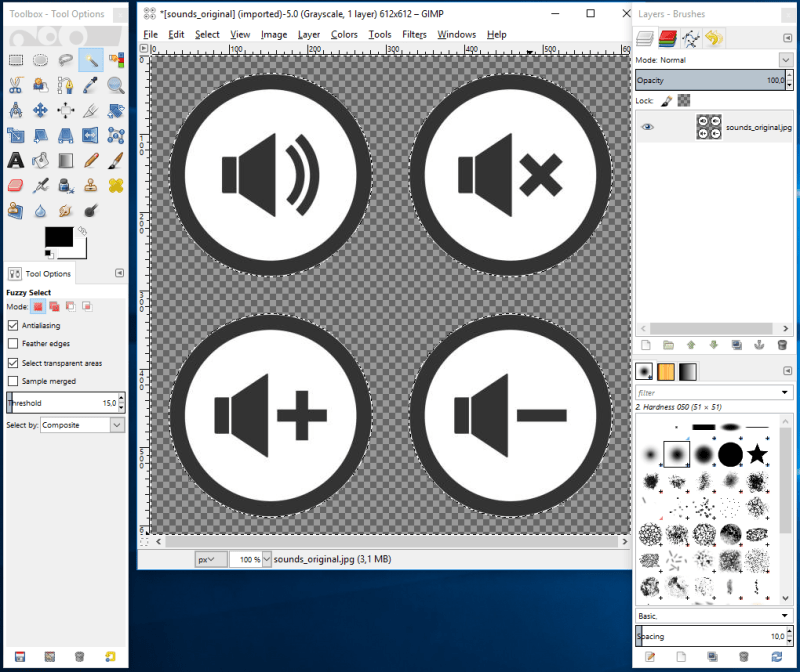This screenshot has width=800, height=672.
Task: Click the black foreground color swatch
Action: 58,238
